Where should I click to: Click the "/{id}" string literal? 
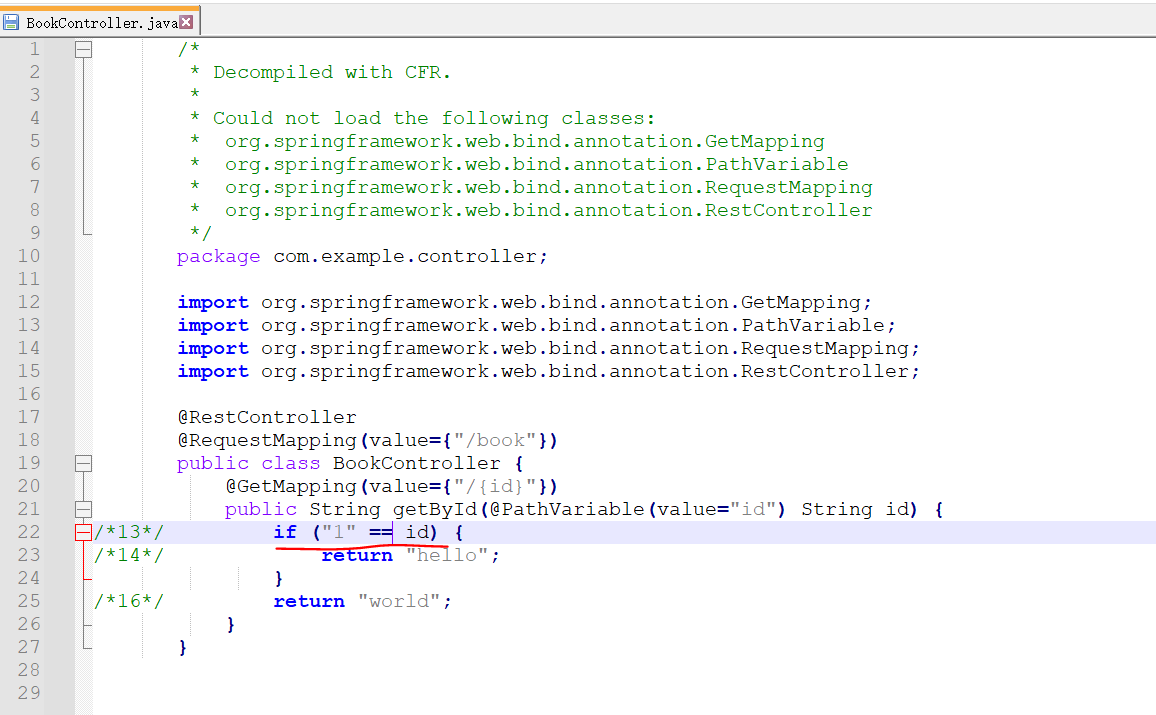coord(495,486)
